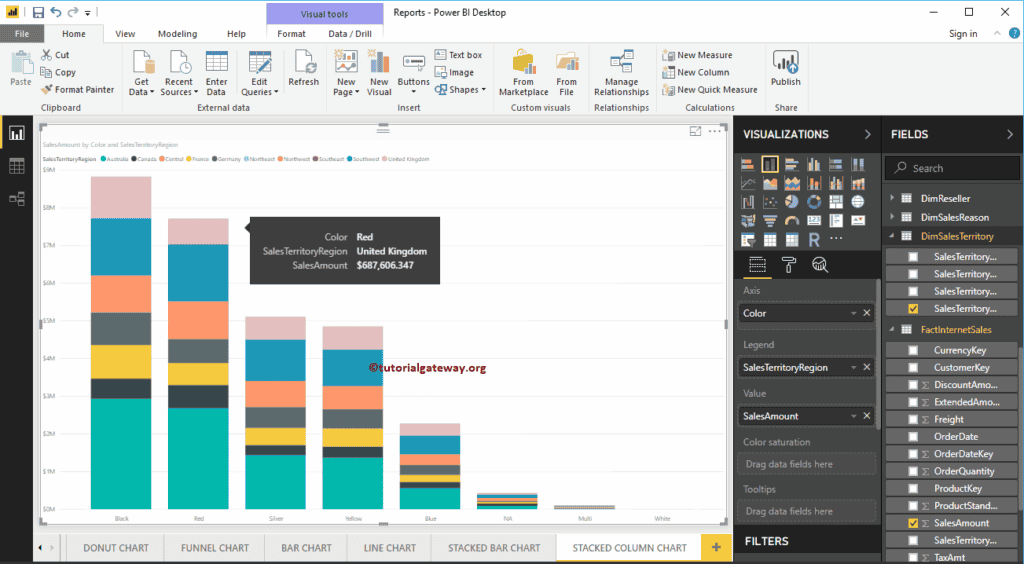The height and width of the screenshot is (564, 1024).
Task: Uncheck the SalesAmount field checkbox
Action: [x=913, y=523]
